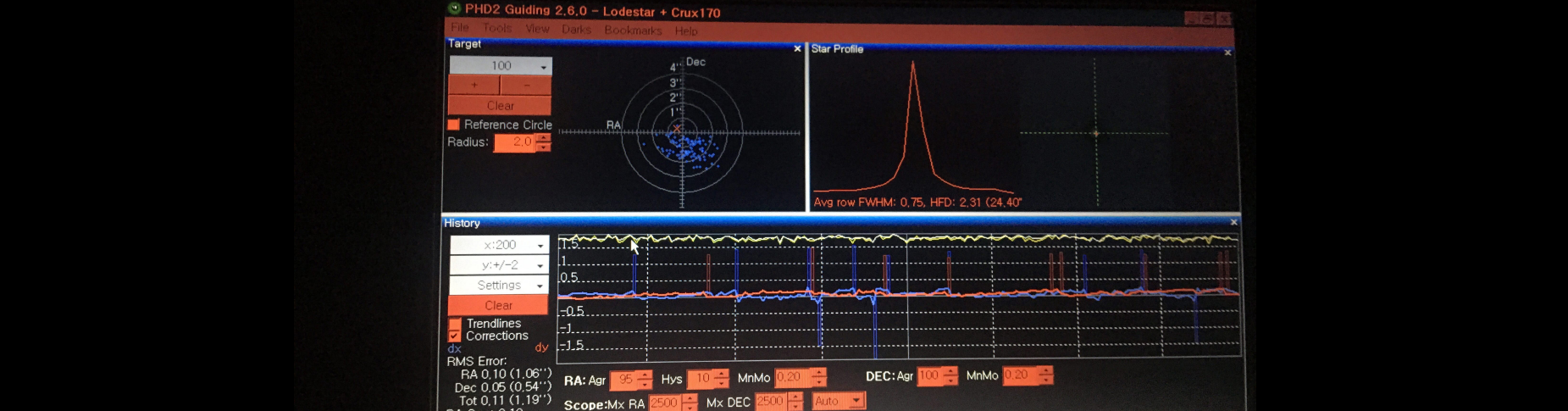Disable the Corrections checkbox
Image resolution: width=1568 pixels, height=411 pixels.
click(x=455, y=336)
